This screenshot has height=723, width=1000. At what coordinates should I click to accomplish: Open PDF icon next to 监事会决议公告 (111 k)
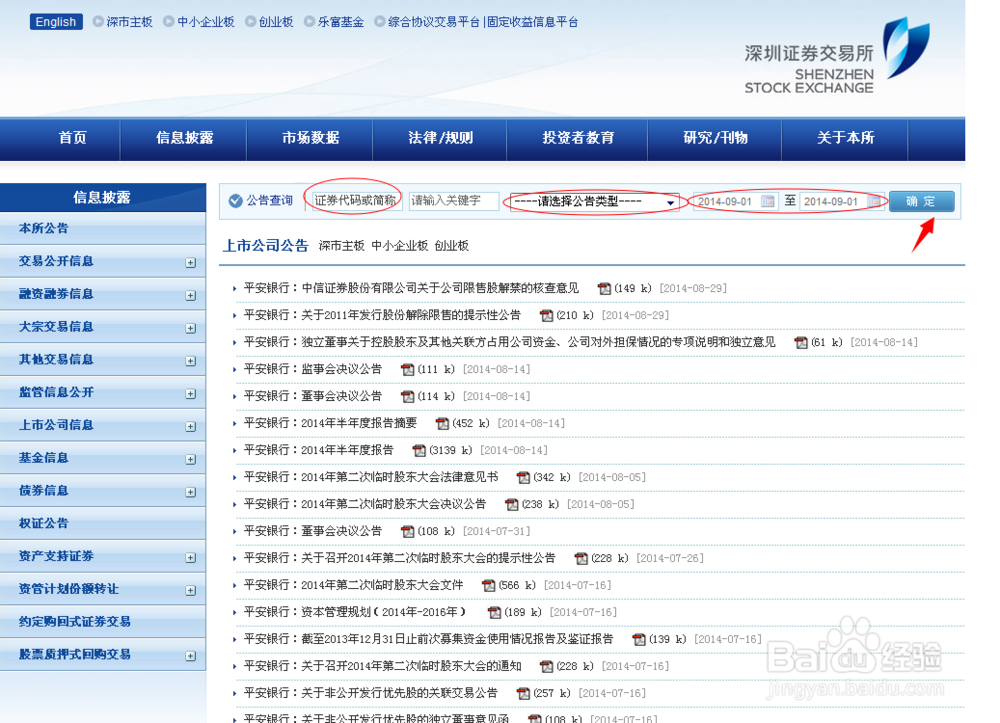[408, 370]
